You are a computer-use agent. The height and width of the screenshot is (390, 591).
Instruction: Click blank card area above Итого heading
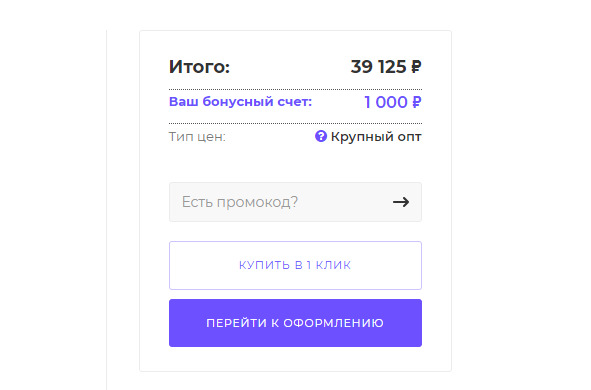pos(295,43)
